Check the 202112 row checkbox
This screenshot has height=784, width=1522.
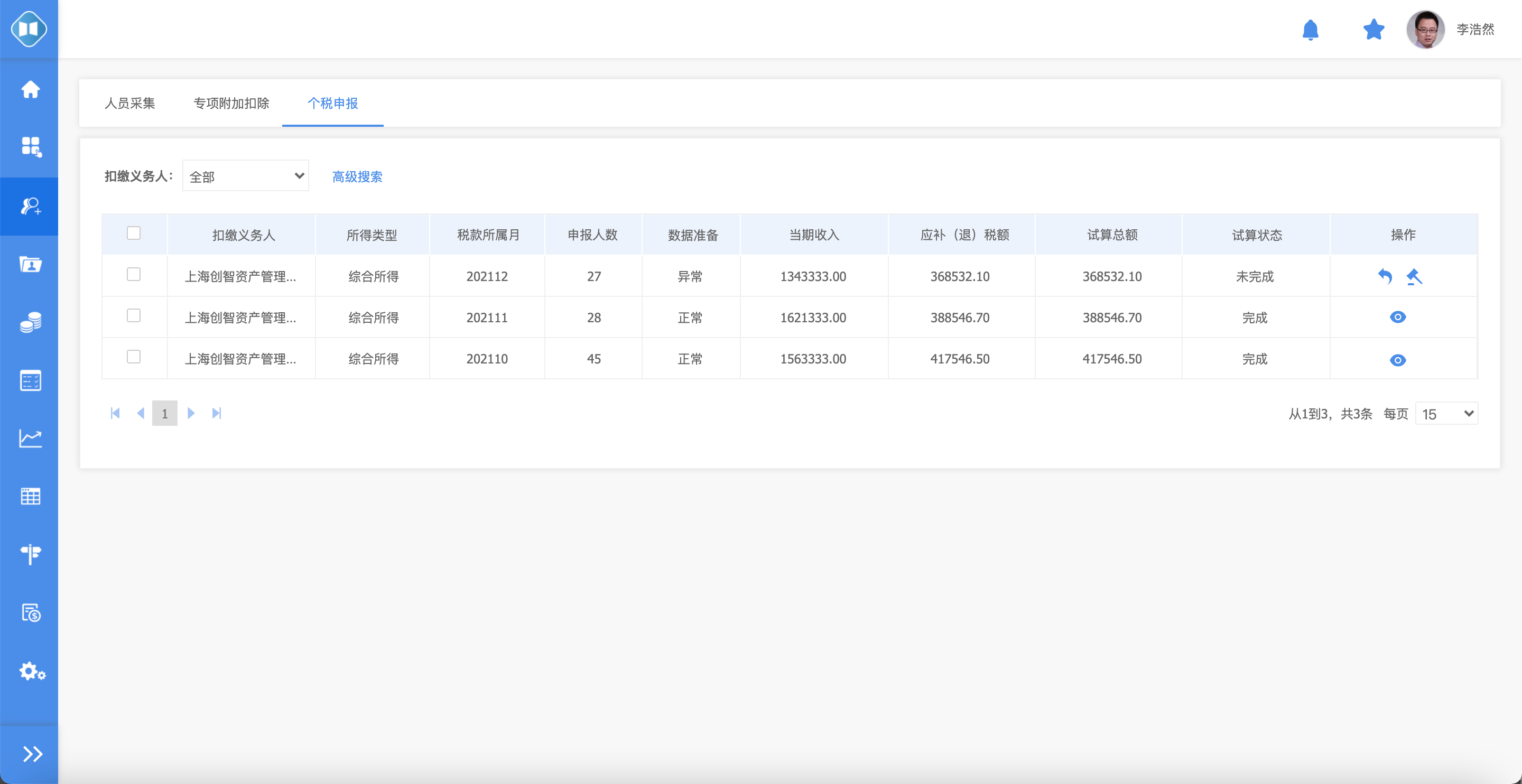pos(134,274)
